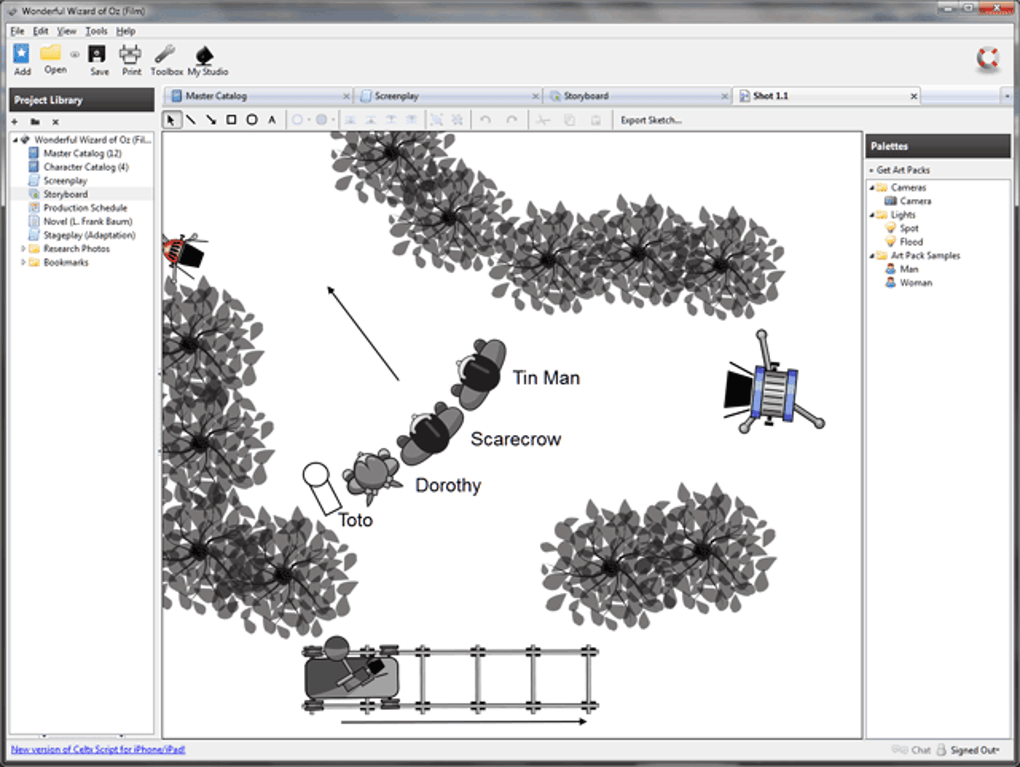Viewport: 1020px width, 767px height.
Task: Click the fill color circle
Action: tap(321, 120)
